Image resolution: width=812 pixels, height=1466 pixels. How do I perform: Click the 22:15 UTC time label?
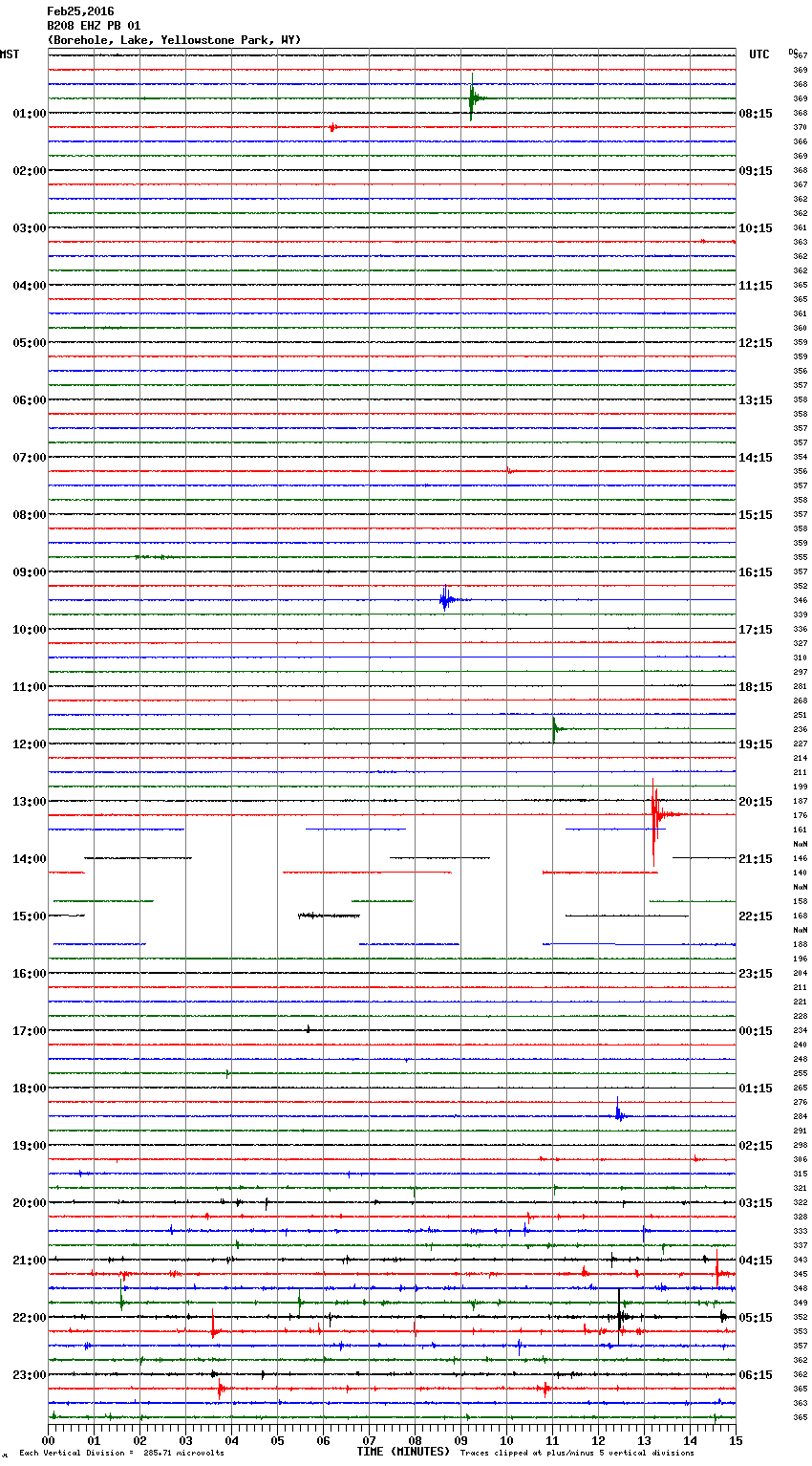tap(756, 916)
